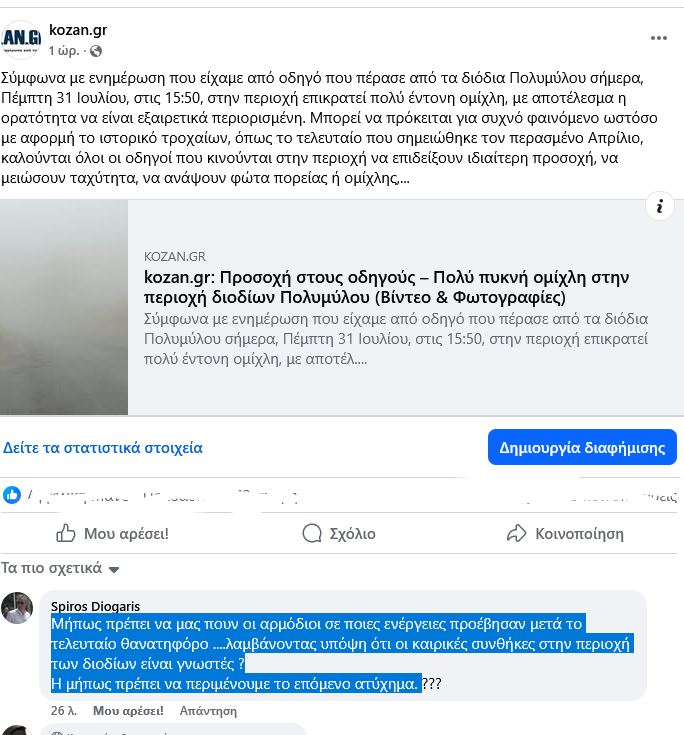This screenshot has height=735, width=684.
Task: Expand the 'Τα πιο σχετικά' comment sorting dropdown
Action: click(60, 568)
